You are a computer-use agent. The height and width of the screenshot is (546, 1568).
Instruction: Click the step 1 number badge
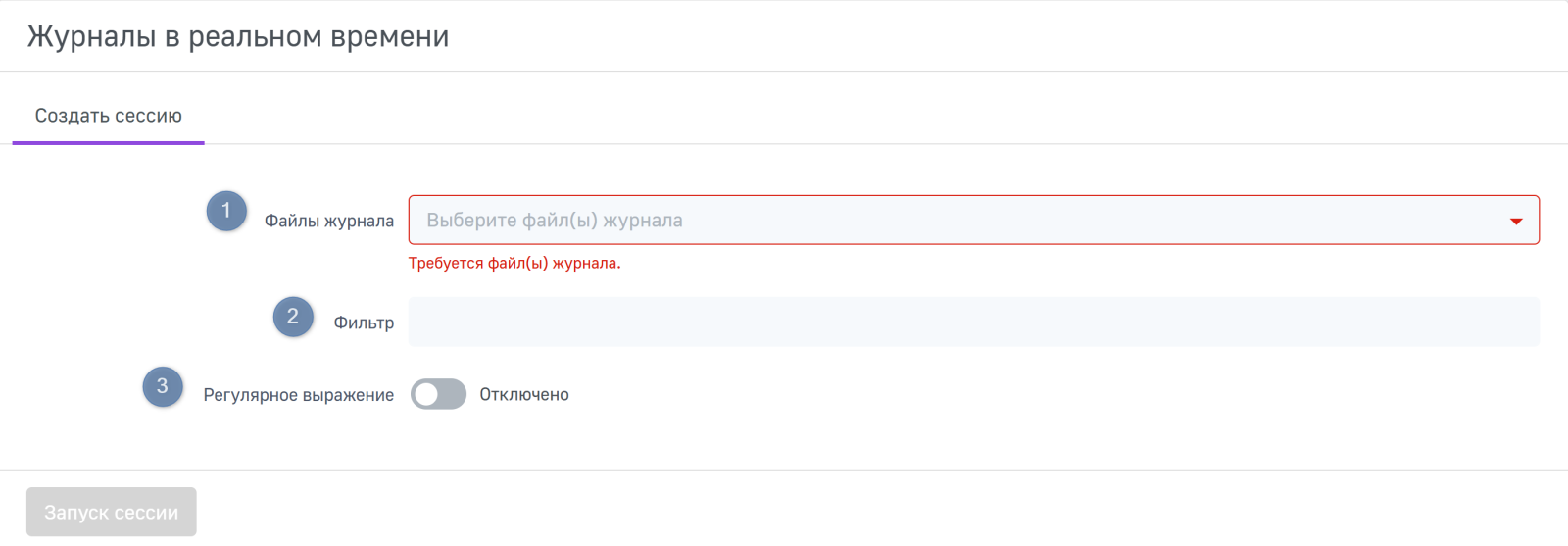click(x=226, y=211)
